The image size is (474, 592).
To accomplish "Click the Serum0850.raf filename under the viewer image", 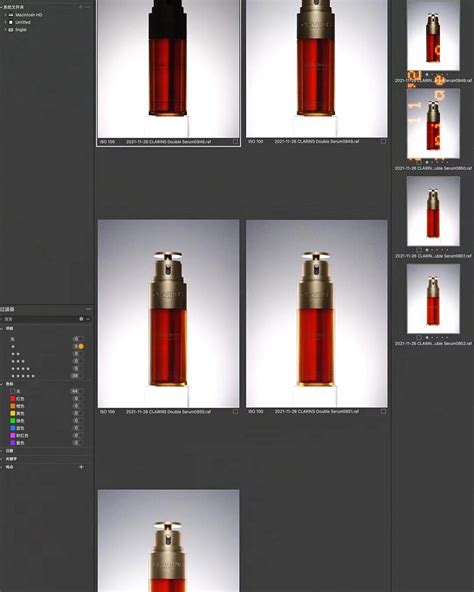I will [x=168, y=412].
